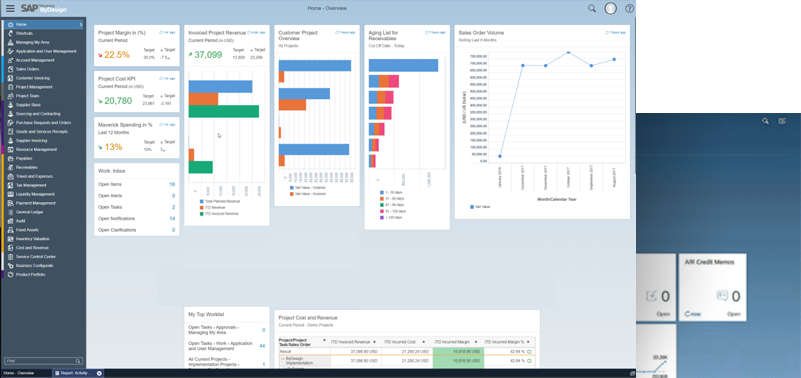
Task: Click the Home icon in sidebar
Action: pyautogui.click(x=10, y=25)
